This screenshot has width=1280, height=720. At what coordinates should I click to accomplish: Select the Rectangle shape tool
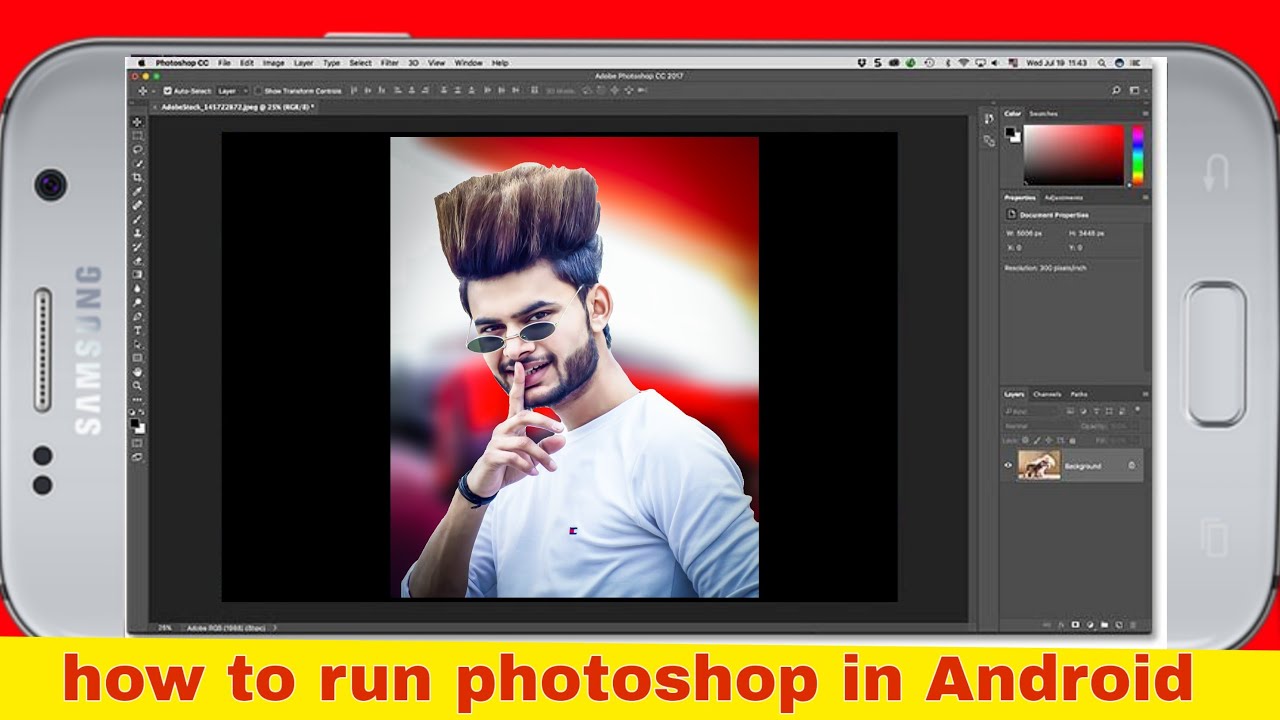coord(138,357)
